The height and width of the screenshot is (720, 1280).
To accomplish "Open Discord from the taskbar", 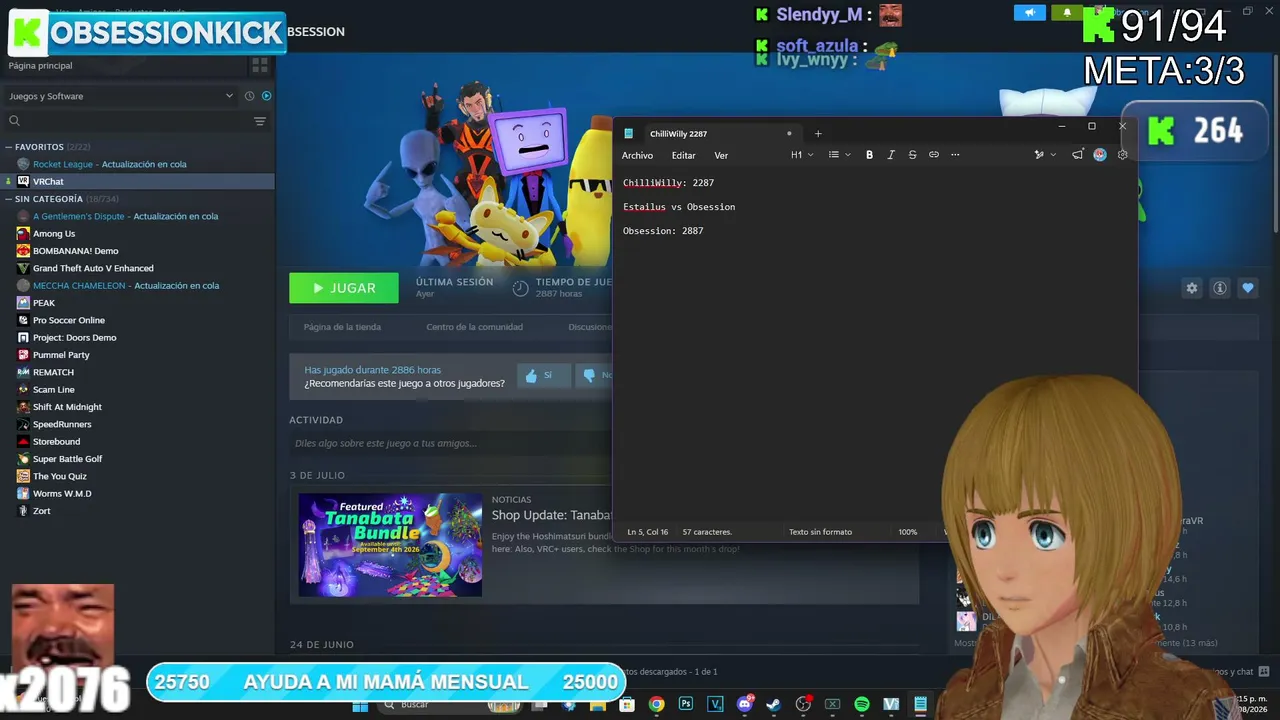I will coord(744,704).
